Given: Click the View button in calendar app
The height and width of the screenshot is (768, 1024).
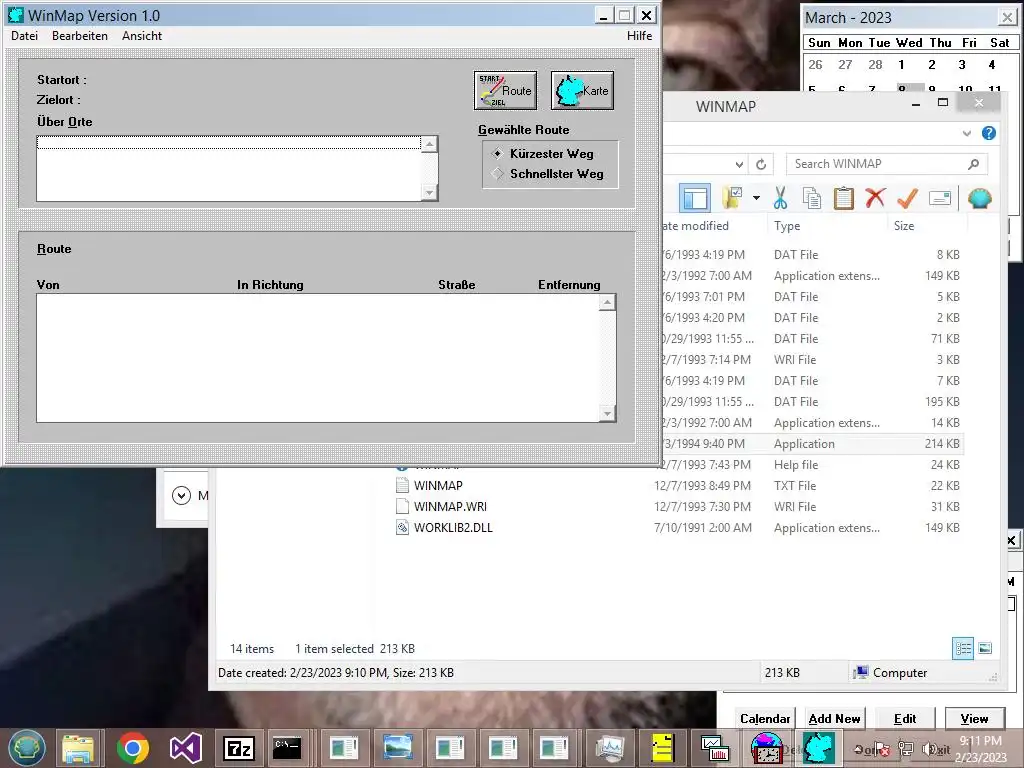Looking at the screenshot, I should coord(974,718).
